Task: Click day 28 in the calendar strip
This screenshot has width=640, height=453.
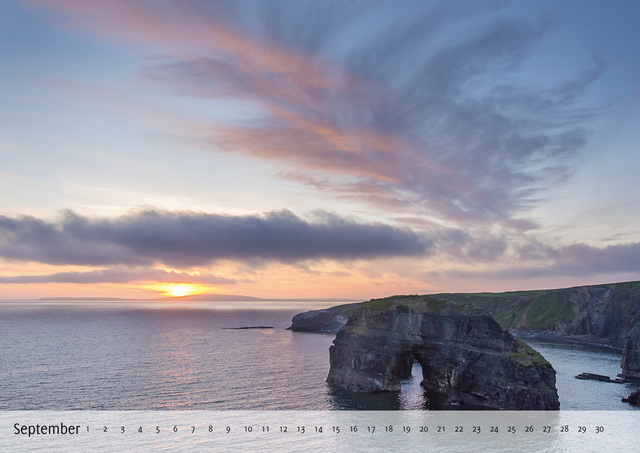Action: point(564,429)
